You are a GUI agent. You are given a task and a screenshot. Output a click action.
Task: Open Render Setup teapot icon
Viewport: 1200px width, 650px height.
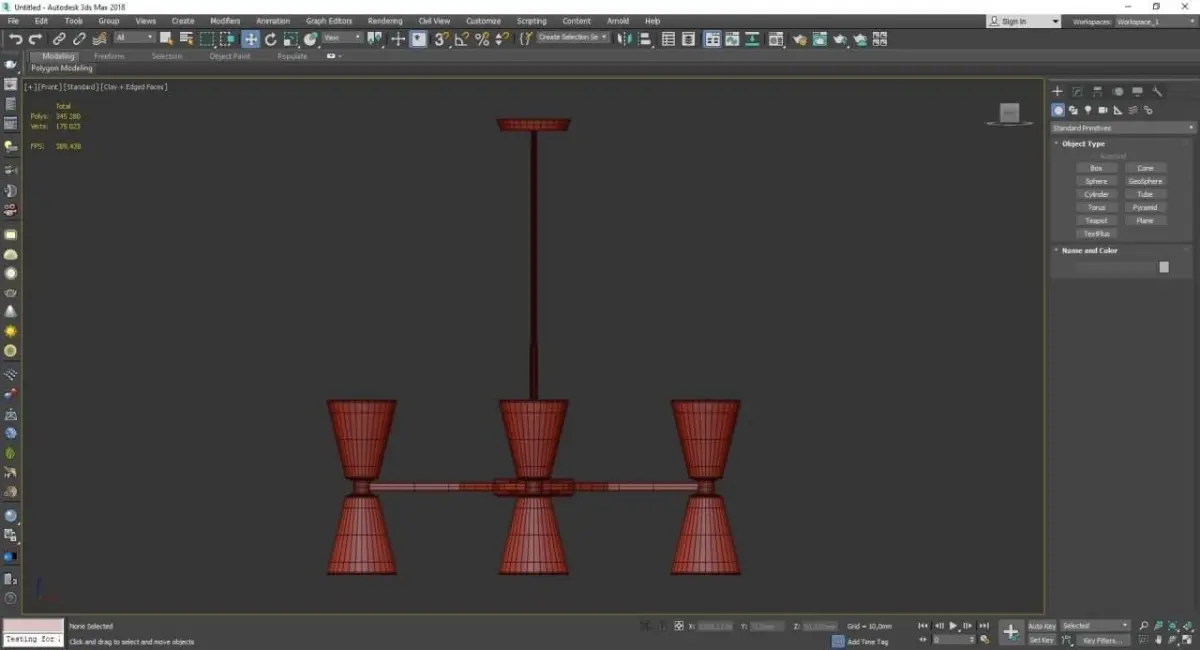pos(800,39)
